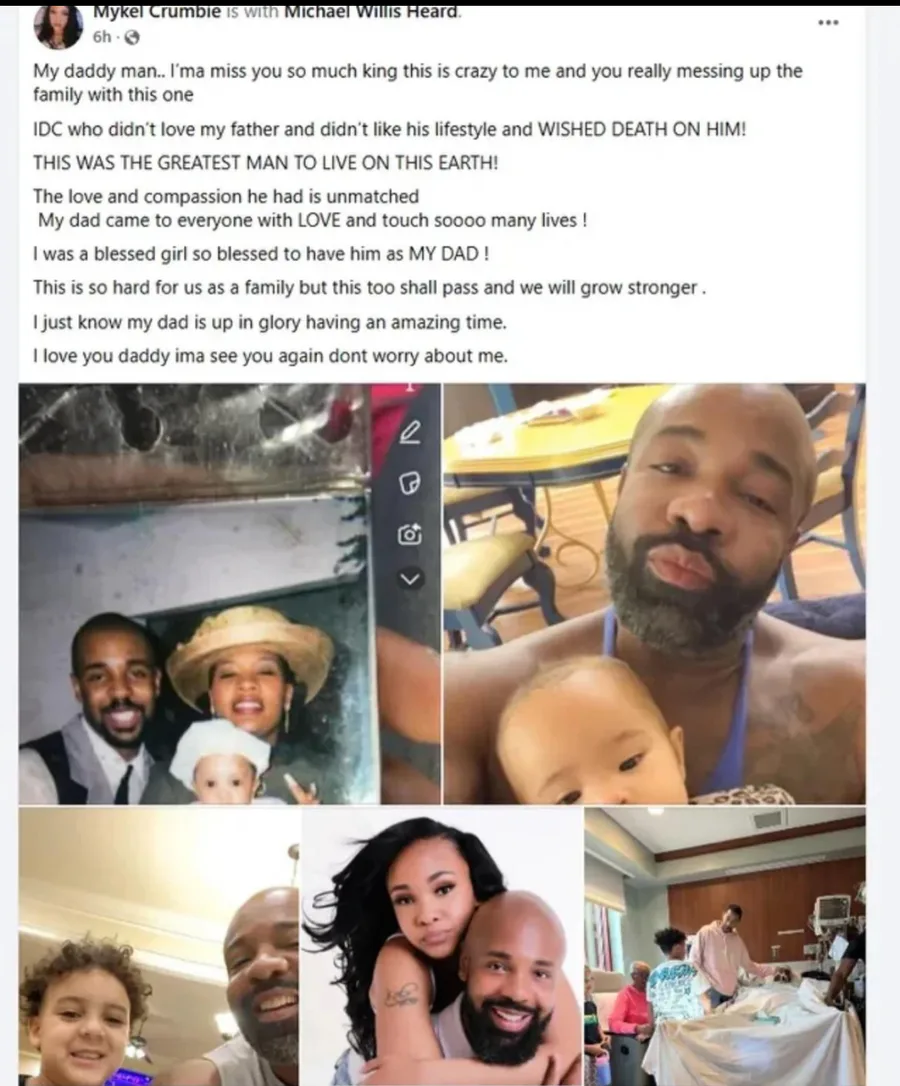Click the line 'I love you daddy'
Viewport: 900px width, 1086px height.
(x=270, y=356)
